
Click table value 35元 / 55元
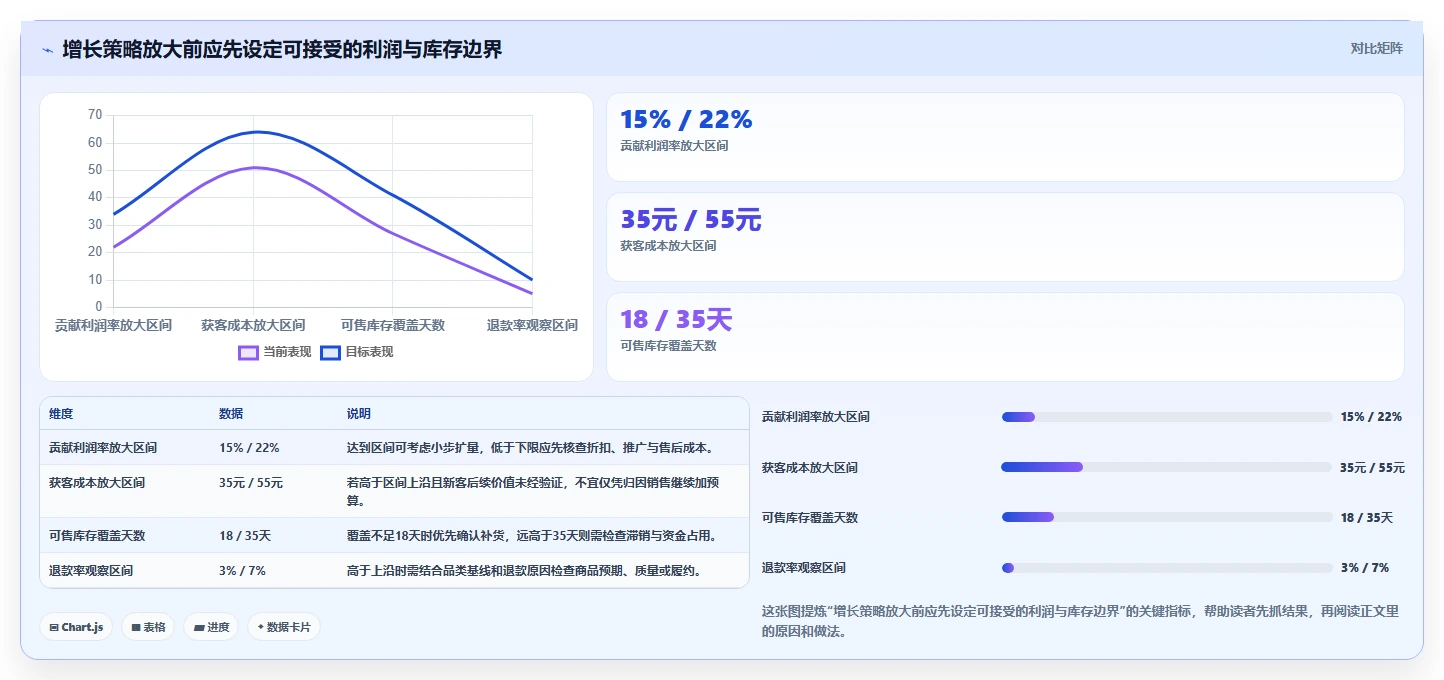[x=251, y=483]
